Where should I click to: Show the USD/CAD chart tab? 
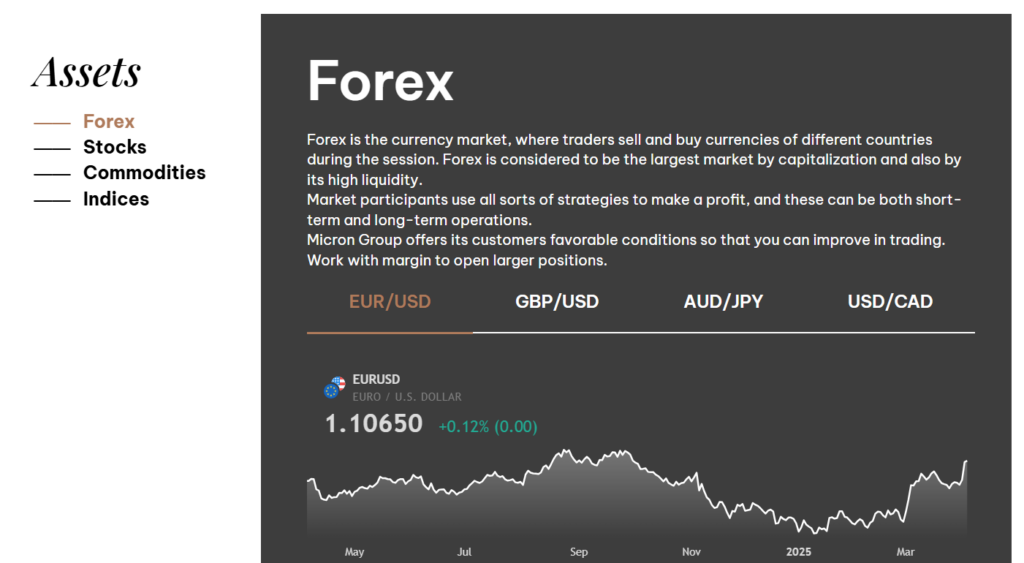tap(890, 301)
